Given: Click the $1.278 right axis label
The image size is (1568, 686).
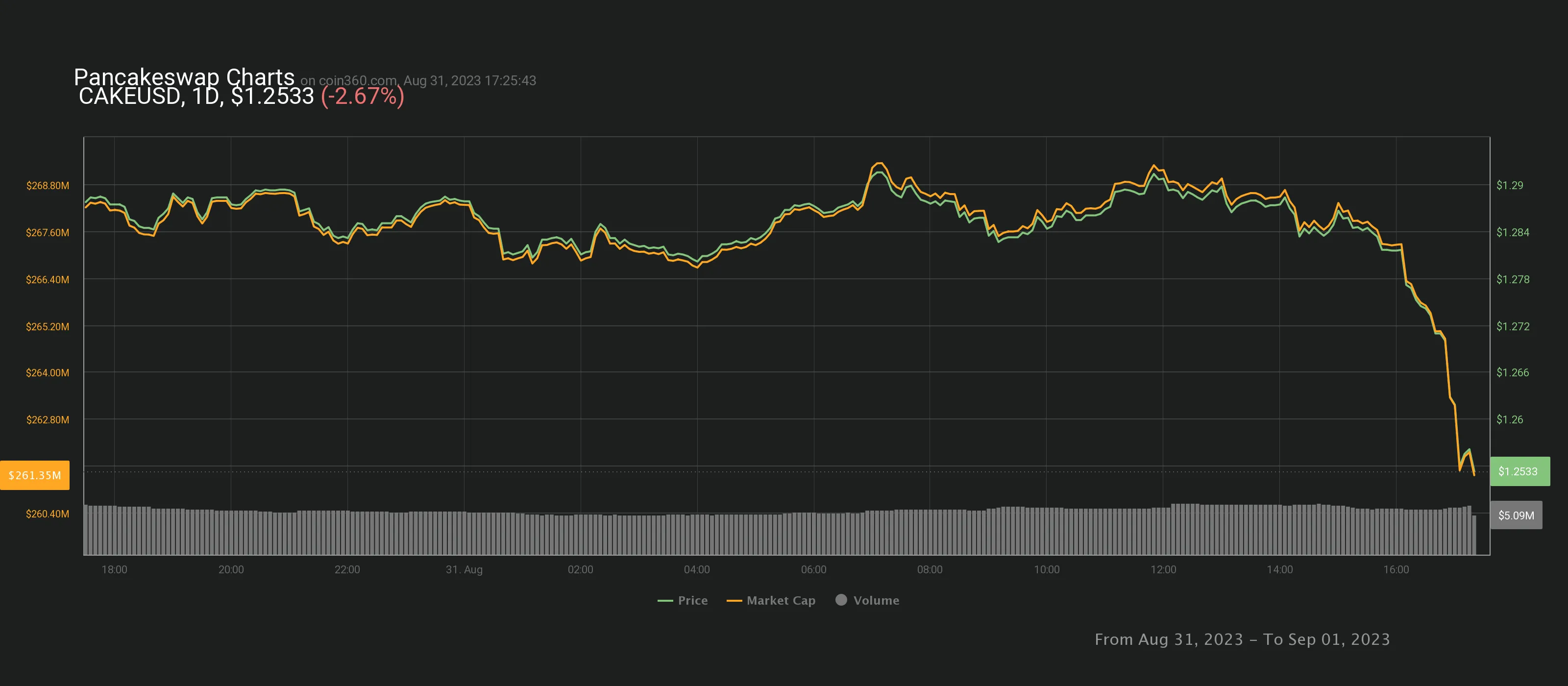Looking at the screenshot, I should click(1513, 279).
